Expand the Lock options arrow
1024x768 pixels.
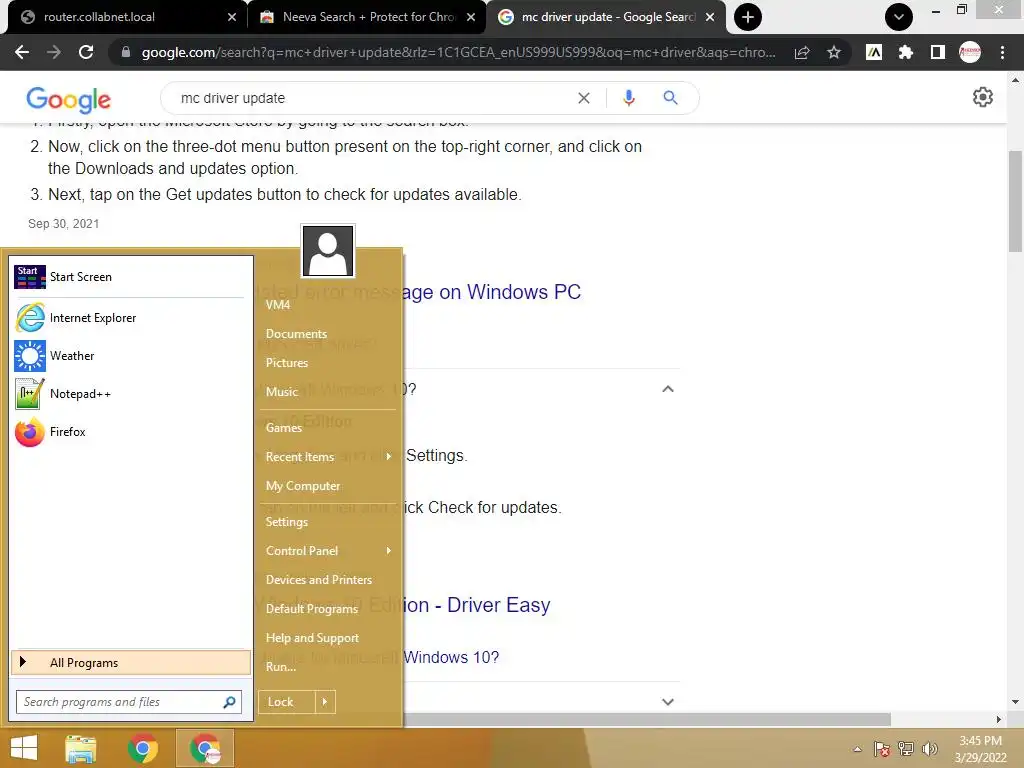pyautogui.click(x=325, y=702)
